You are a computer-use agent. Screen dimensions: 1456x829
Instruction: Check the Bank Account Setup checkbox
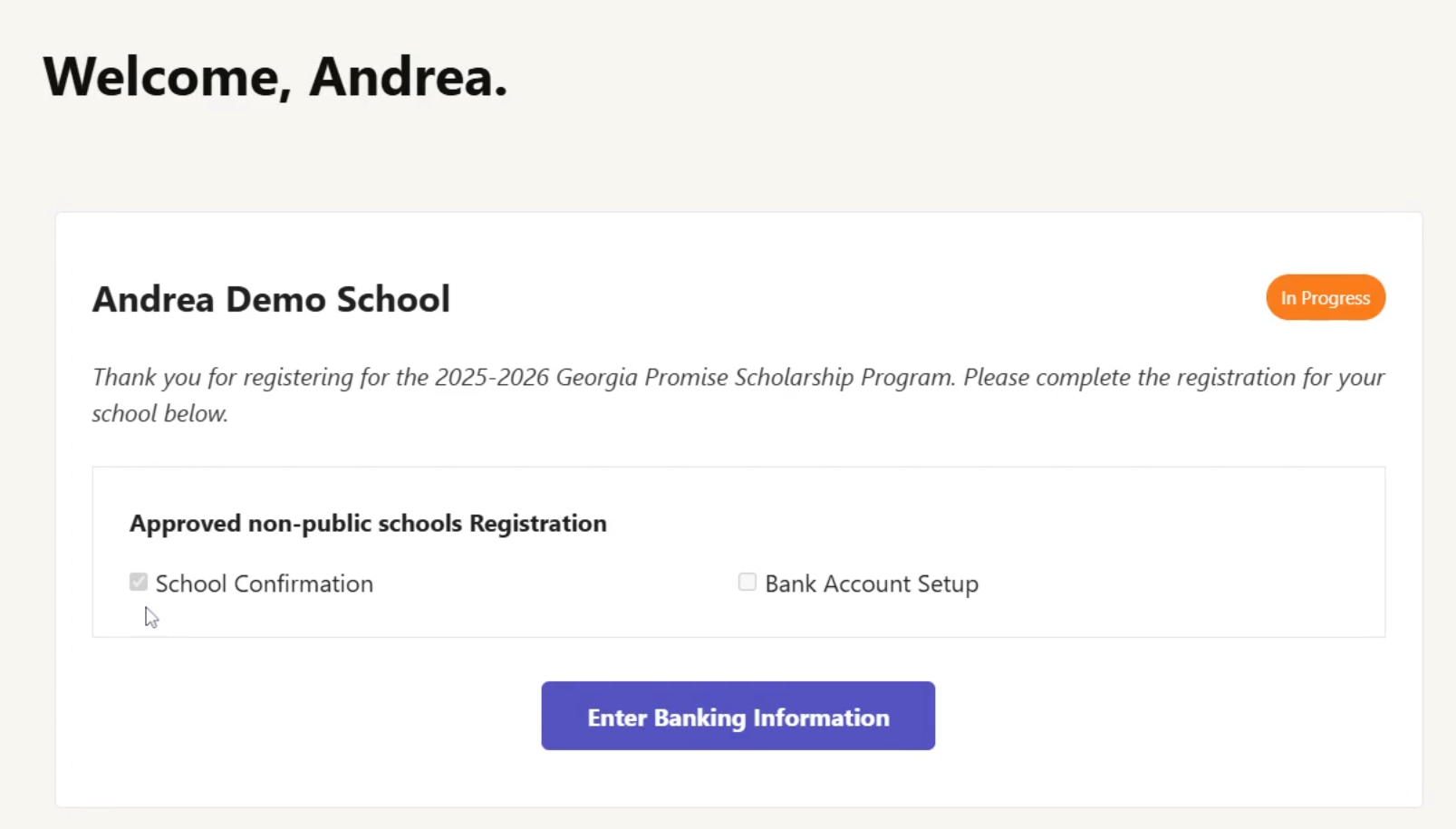coord(747,582)
